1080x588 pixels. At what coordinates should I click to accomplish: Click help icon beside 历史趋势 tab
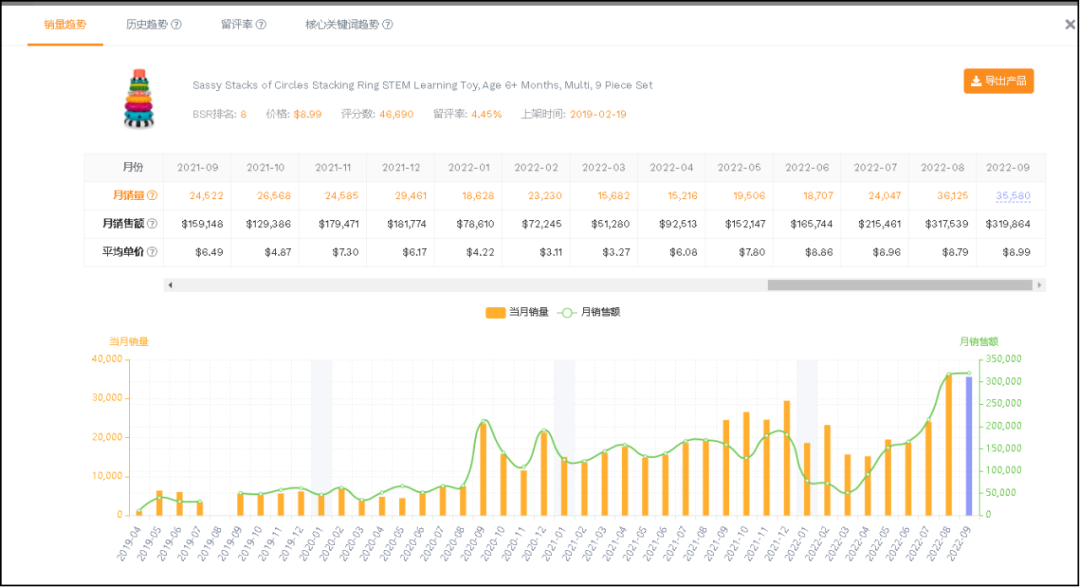177,24
